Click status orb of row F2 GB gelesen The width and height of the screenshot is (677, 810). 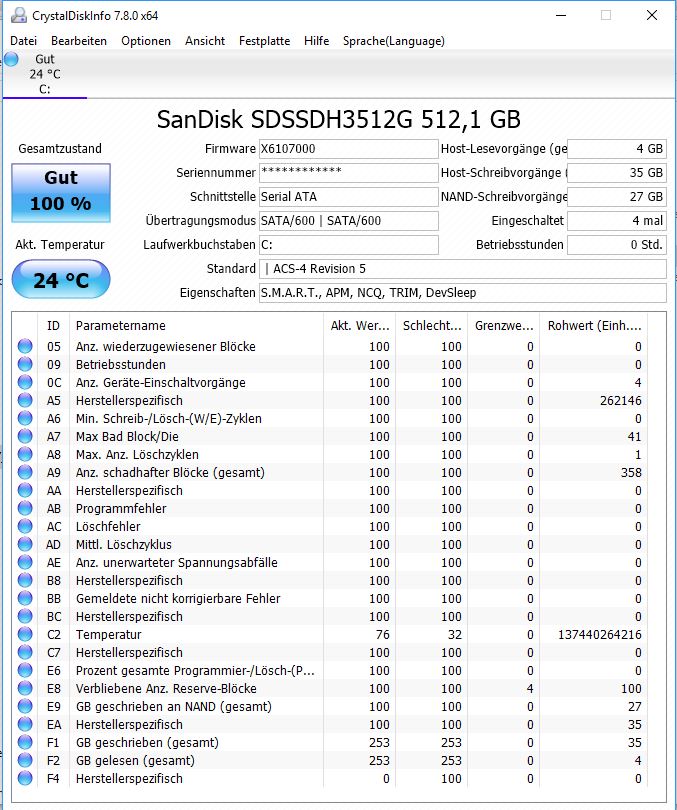[25, 760]
